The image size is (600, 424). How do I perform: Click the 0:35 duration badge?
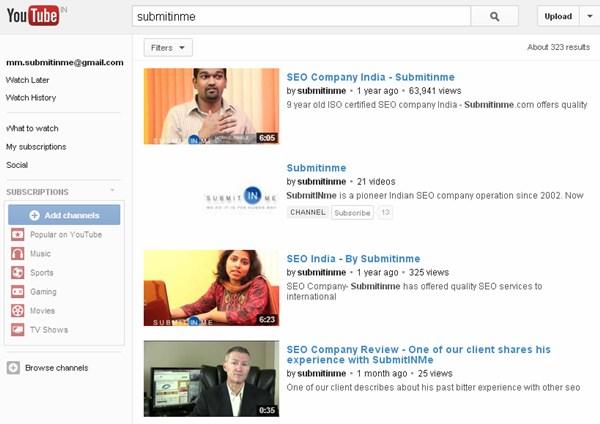[x=267, y=410]
